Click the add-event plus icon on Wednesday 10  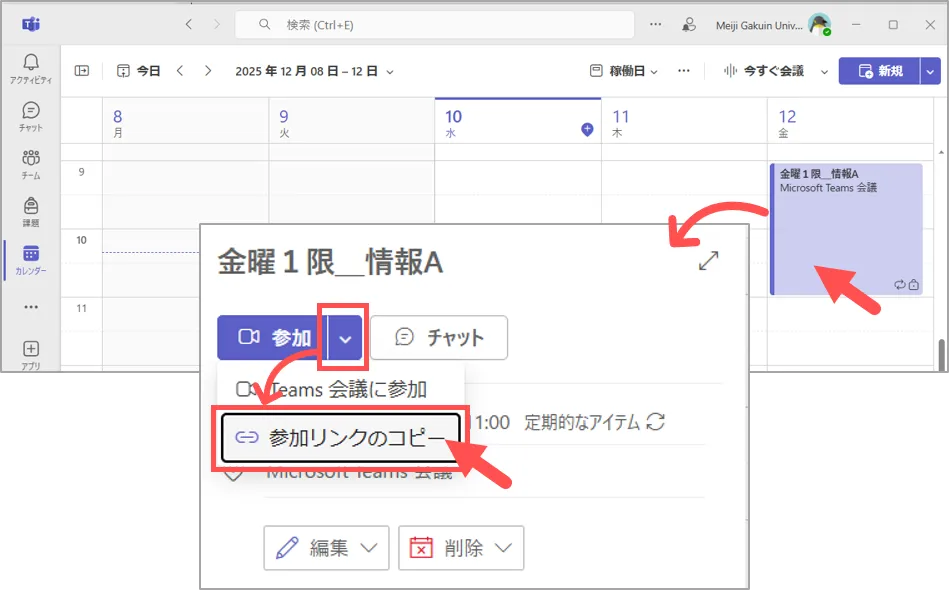[x=587, y=130]
